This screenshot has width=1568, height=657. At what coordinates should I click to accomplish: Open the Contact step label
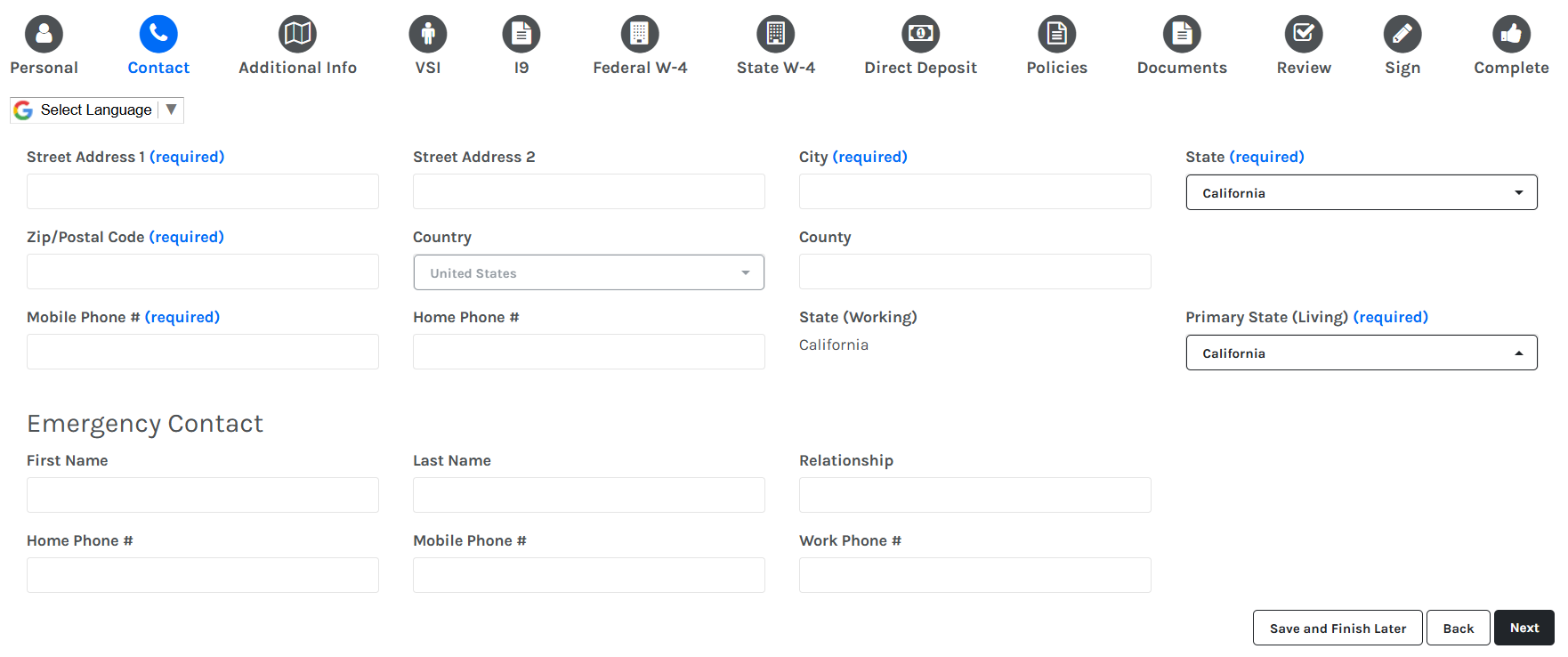pos(158,68)
